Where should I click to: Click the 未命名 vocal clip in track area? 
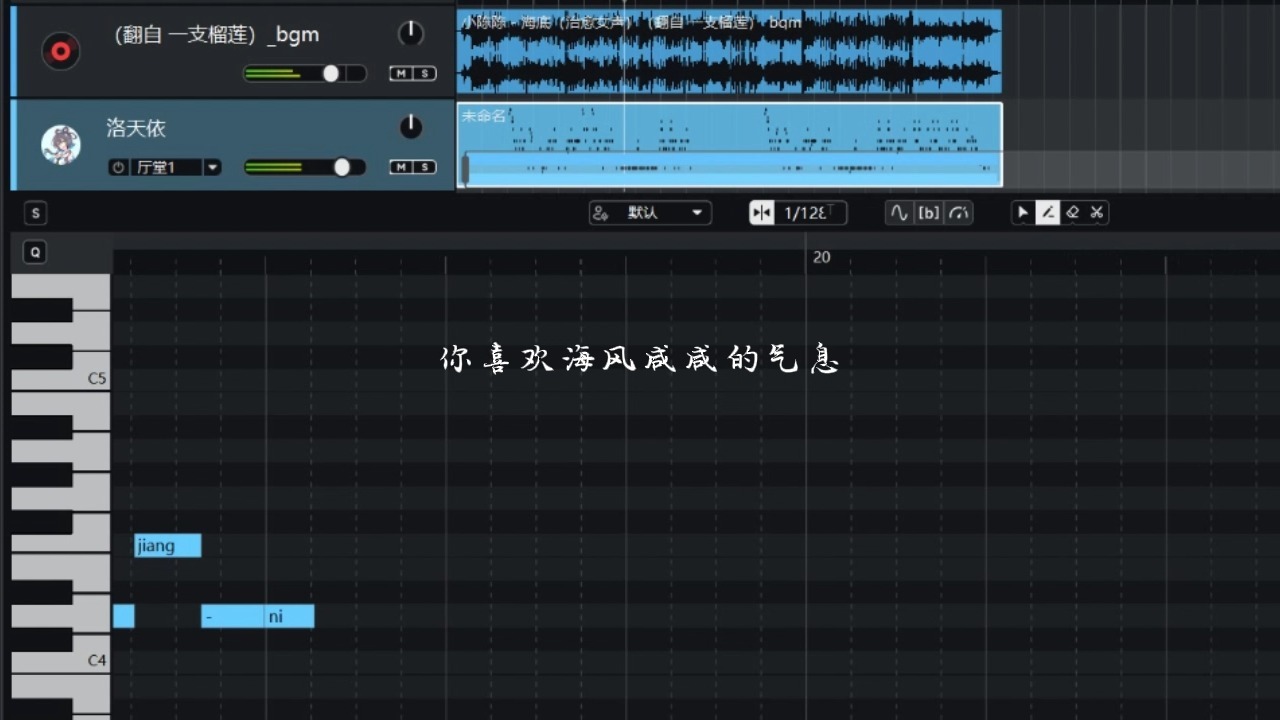pyautogui.click(x=729, y=145)
